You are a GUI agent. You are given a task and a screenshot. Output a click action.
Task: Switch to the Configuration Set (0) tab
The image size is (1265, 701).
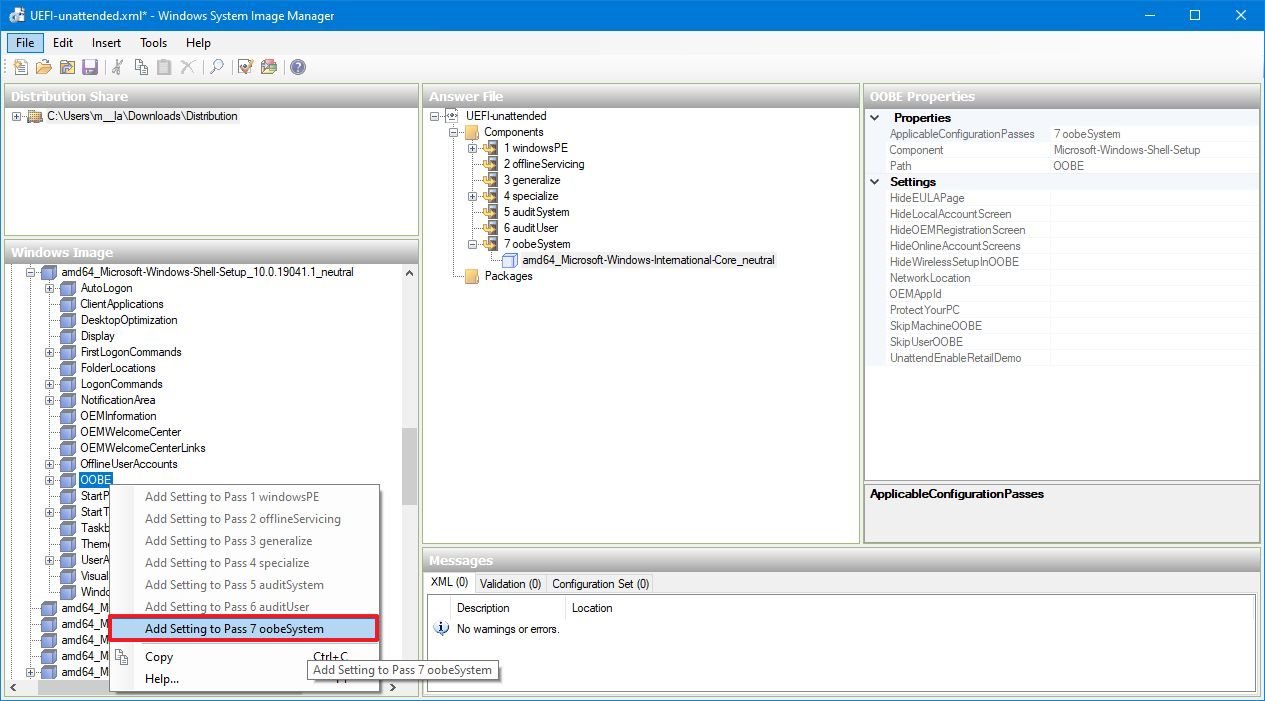click(601, 584)
